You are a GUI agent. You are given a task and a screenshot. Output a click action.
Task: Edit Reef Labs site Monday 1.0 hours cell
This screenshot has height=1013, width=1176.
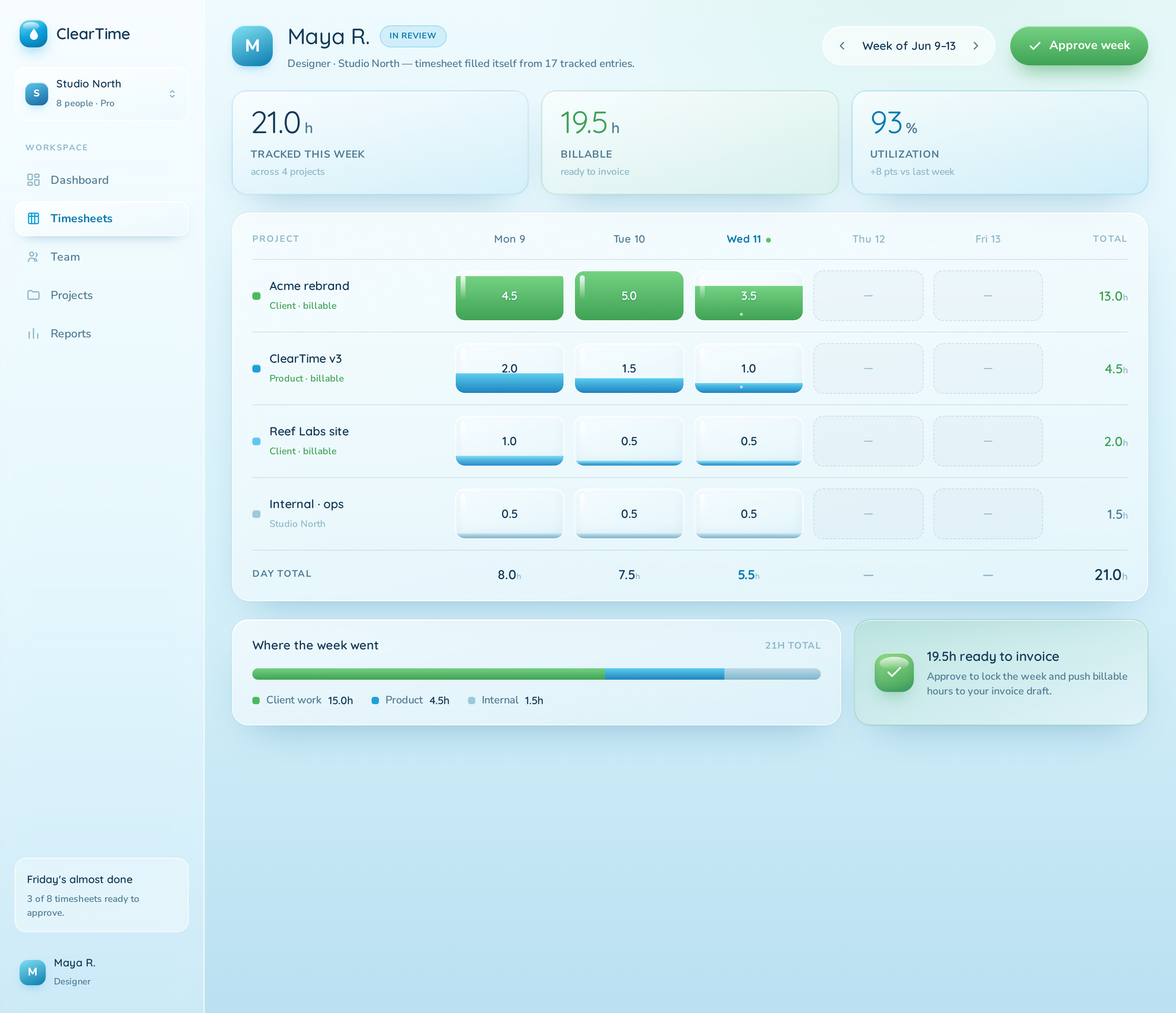509,441
